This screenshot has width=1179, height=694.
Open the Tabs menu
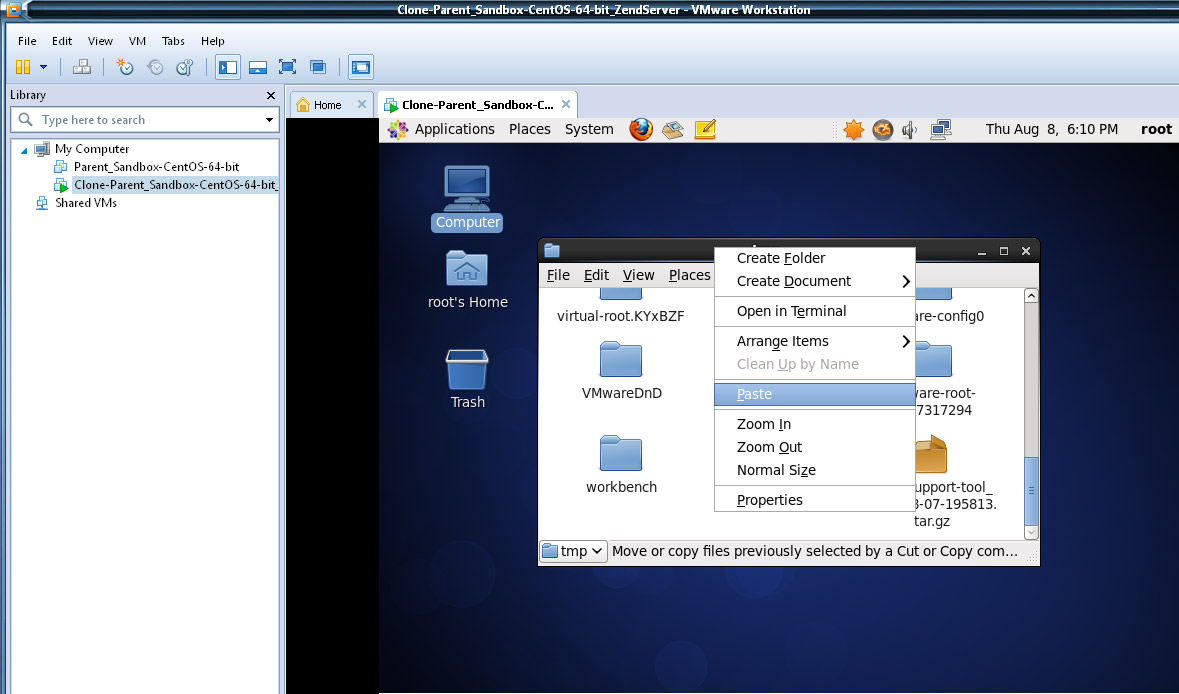pos(173,41)
